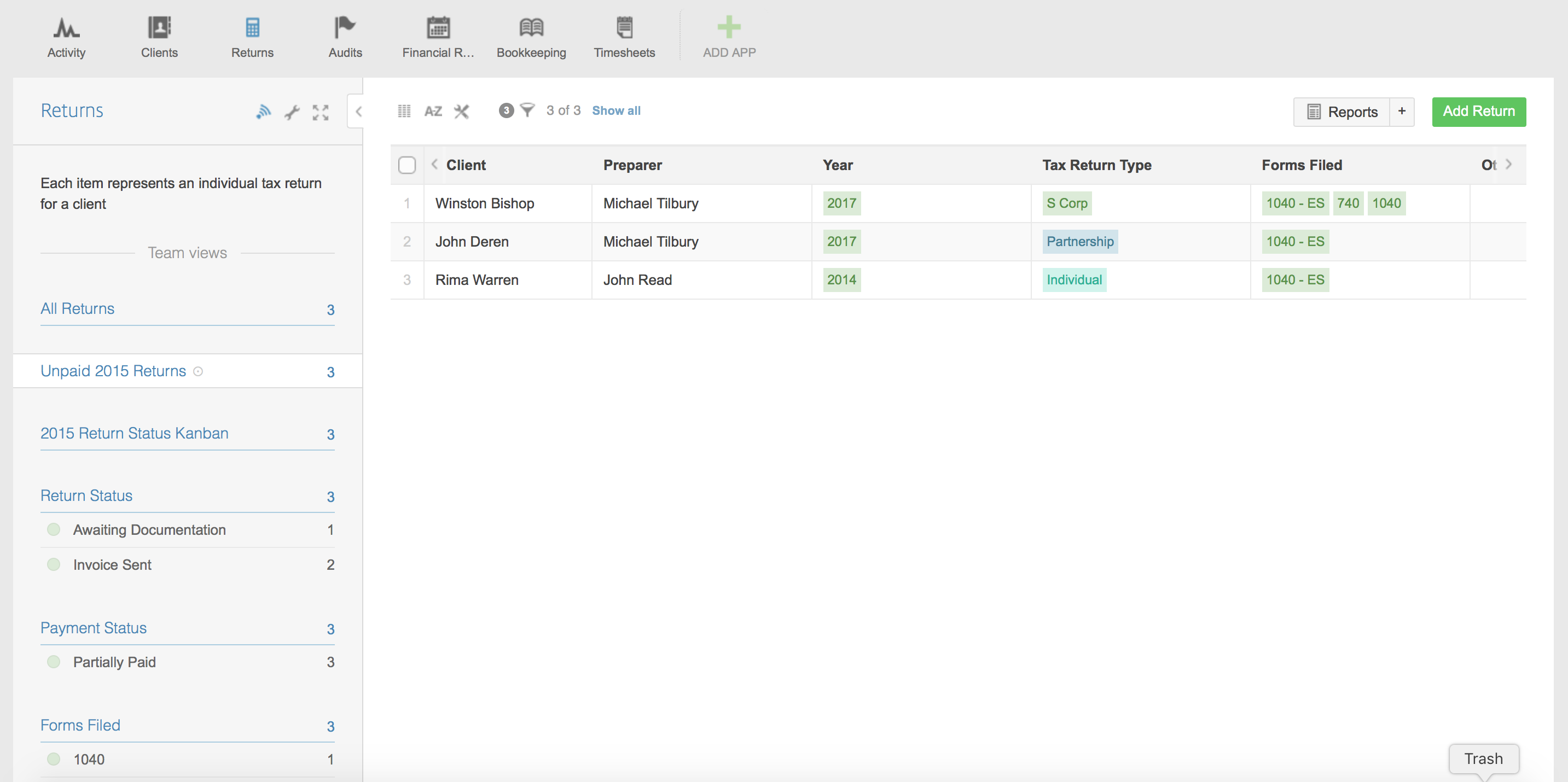Tick the select-all checkbox in table header
Image resolution: width=1568 pixels, height=782 pixels.
(406, 165)
